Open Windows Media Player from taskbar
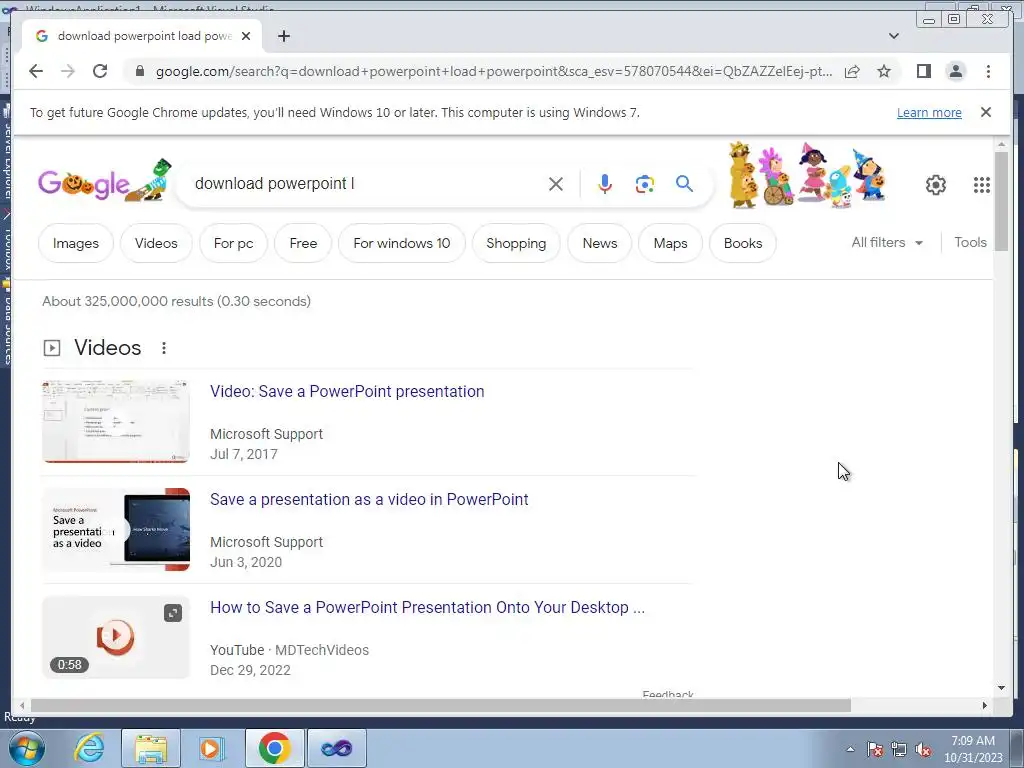Image resolution: width=1024 pixels, height=768 pixels. coord(211,748)
